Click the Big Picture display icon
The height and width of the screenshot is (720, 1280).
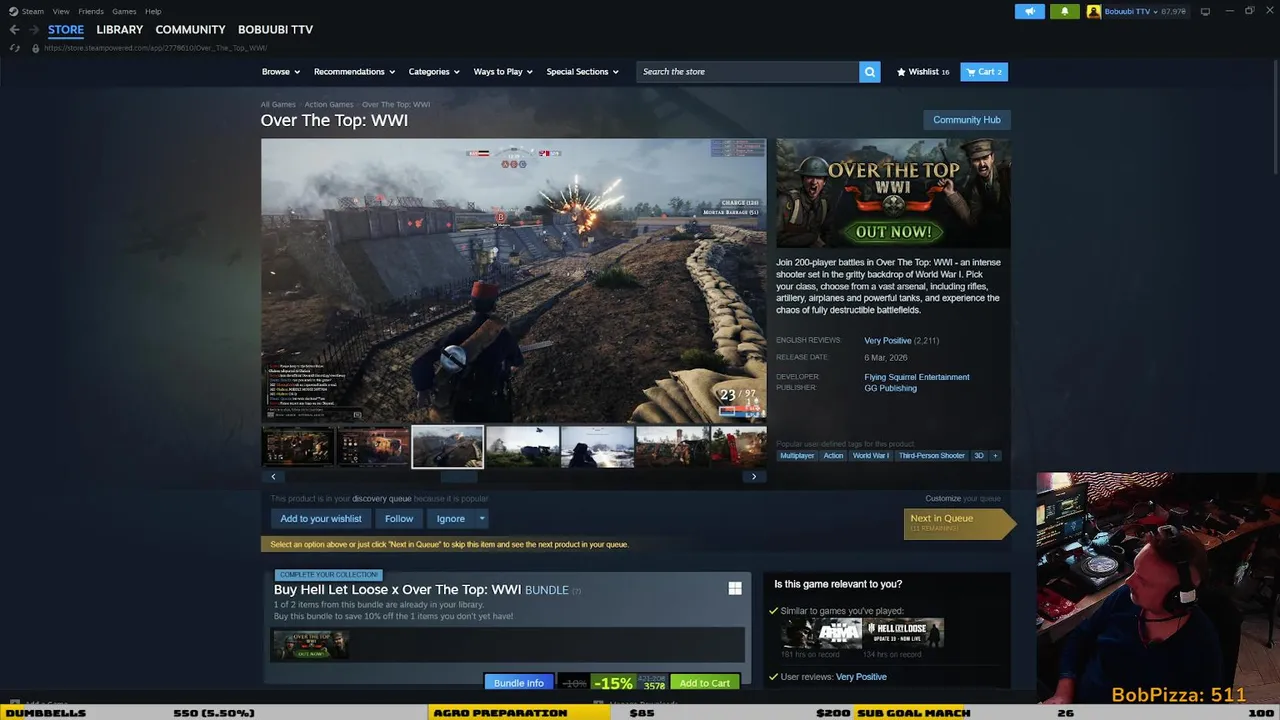tap(1205, 11)
